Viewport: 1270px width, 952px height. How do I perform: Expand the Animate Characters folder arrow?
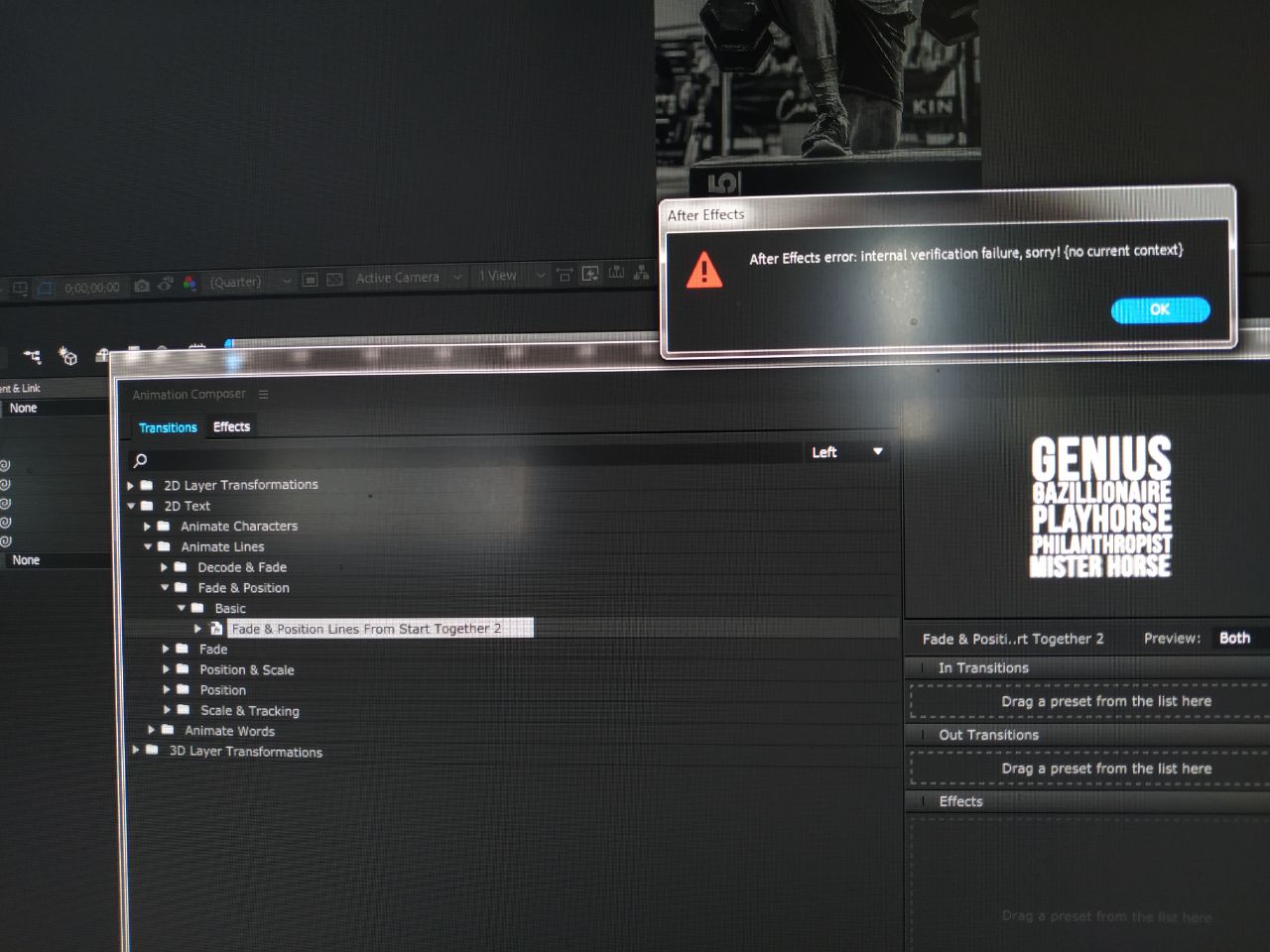click(x=148, y=527)
